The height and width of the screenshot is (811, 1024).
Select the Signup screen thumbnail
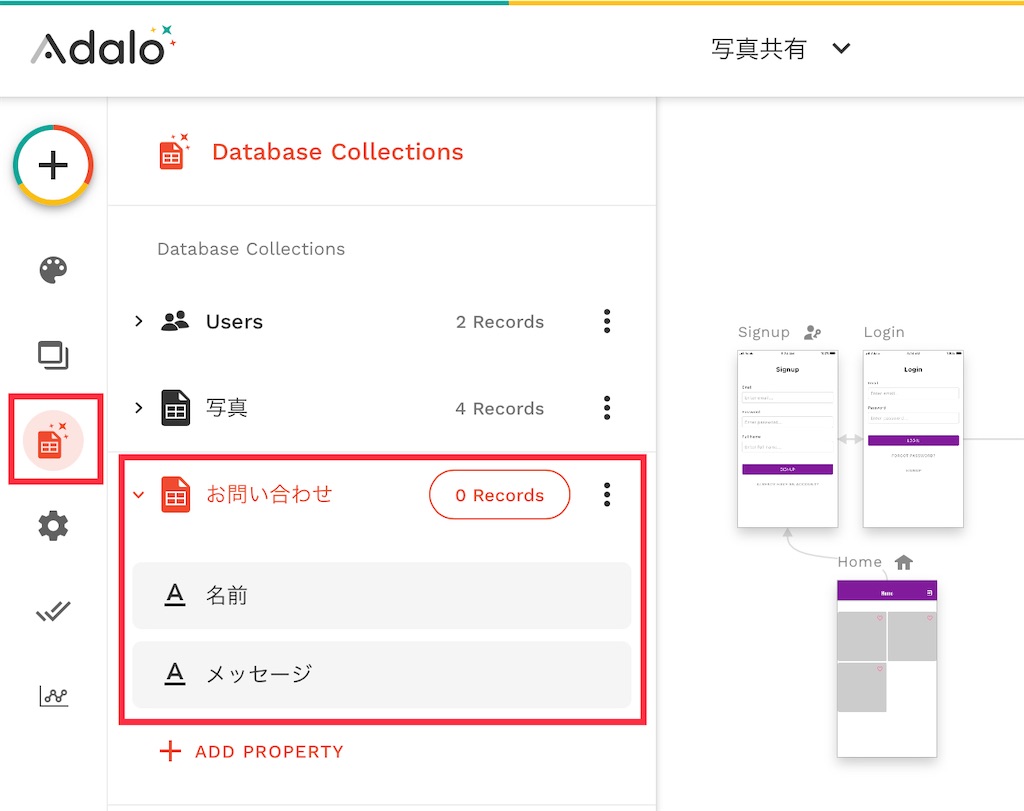[788, 439]
